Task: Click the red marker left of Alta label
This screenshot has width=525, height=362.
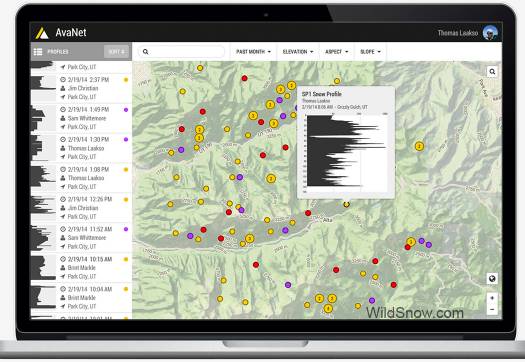Action: point(308,213)
